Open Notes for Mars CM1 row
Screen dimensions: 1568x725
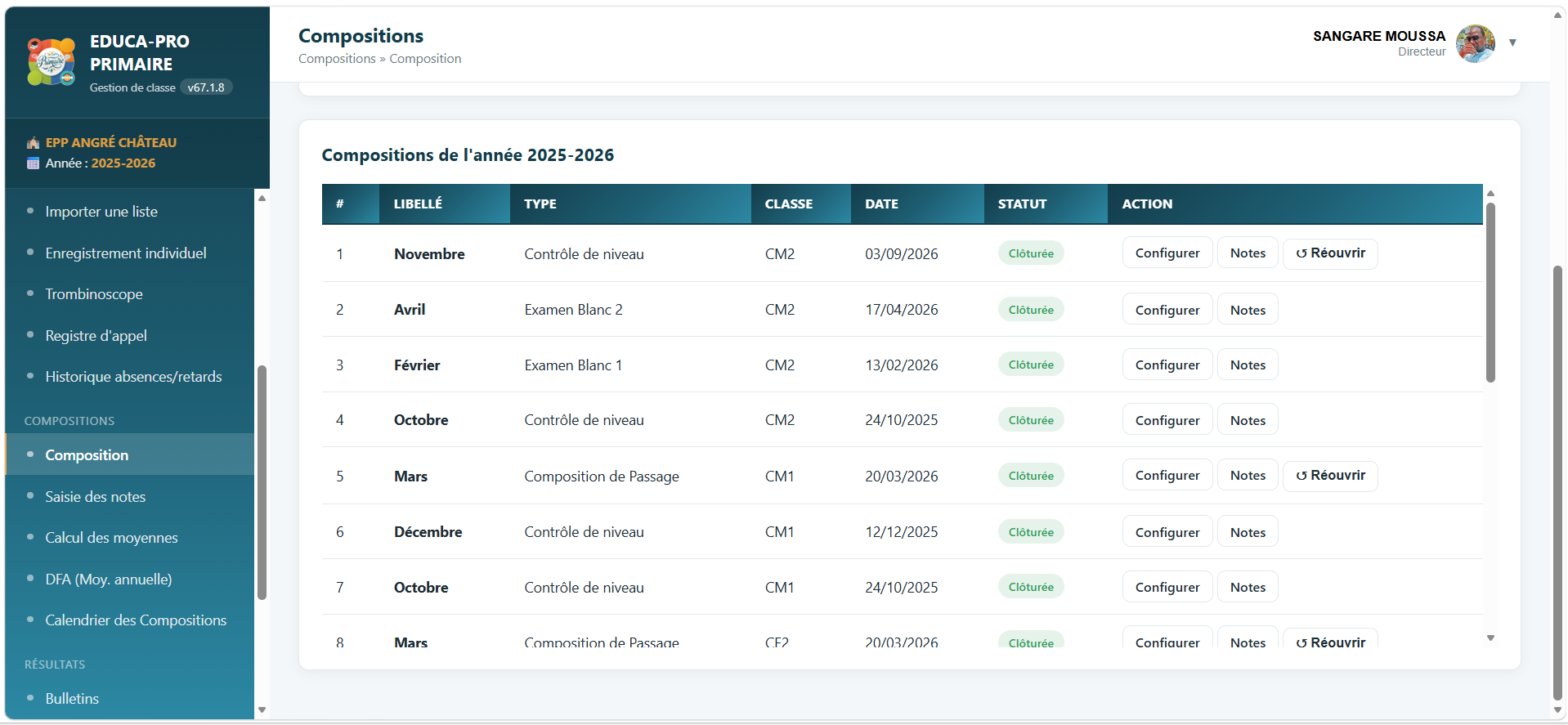click(x=1248, y=476)
